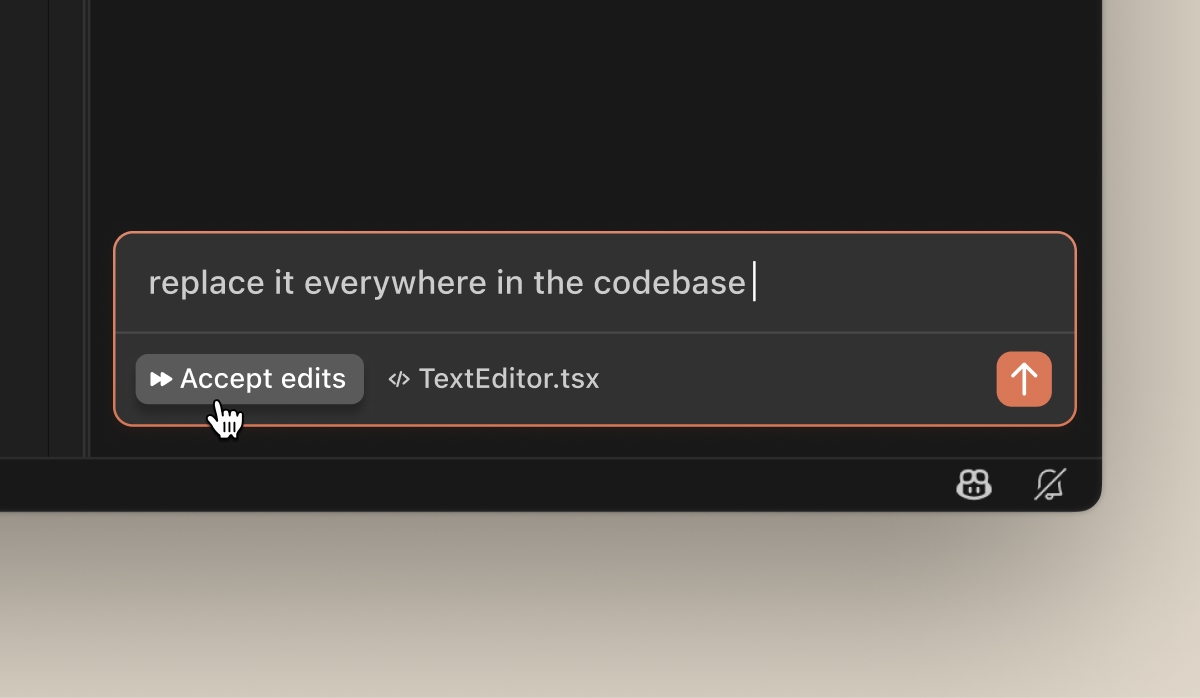Screen dimensions: 1200x698
Task: Click the "Accept edits" label text
Action: (x=263, y=379)
